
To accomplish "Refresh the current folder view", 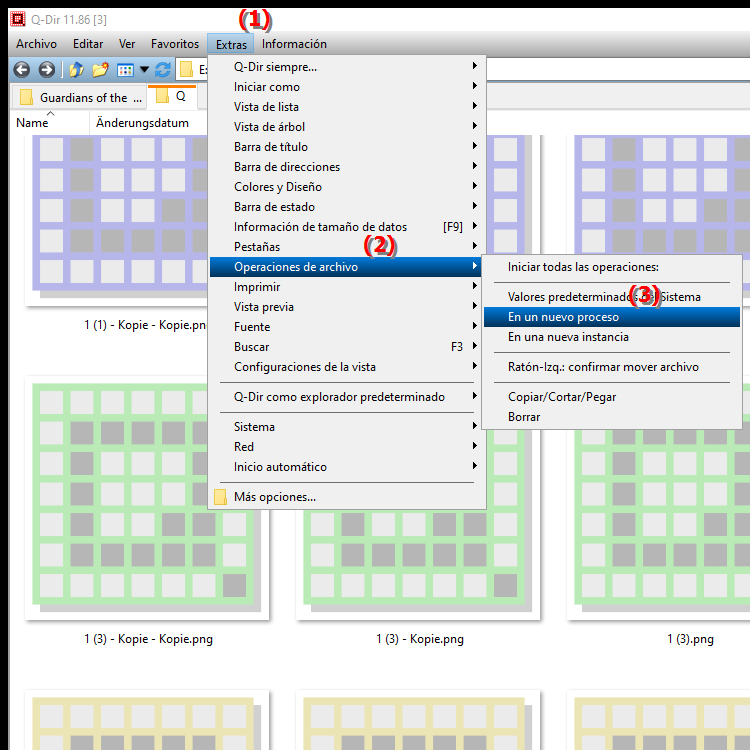I will click(163, 70).
